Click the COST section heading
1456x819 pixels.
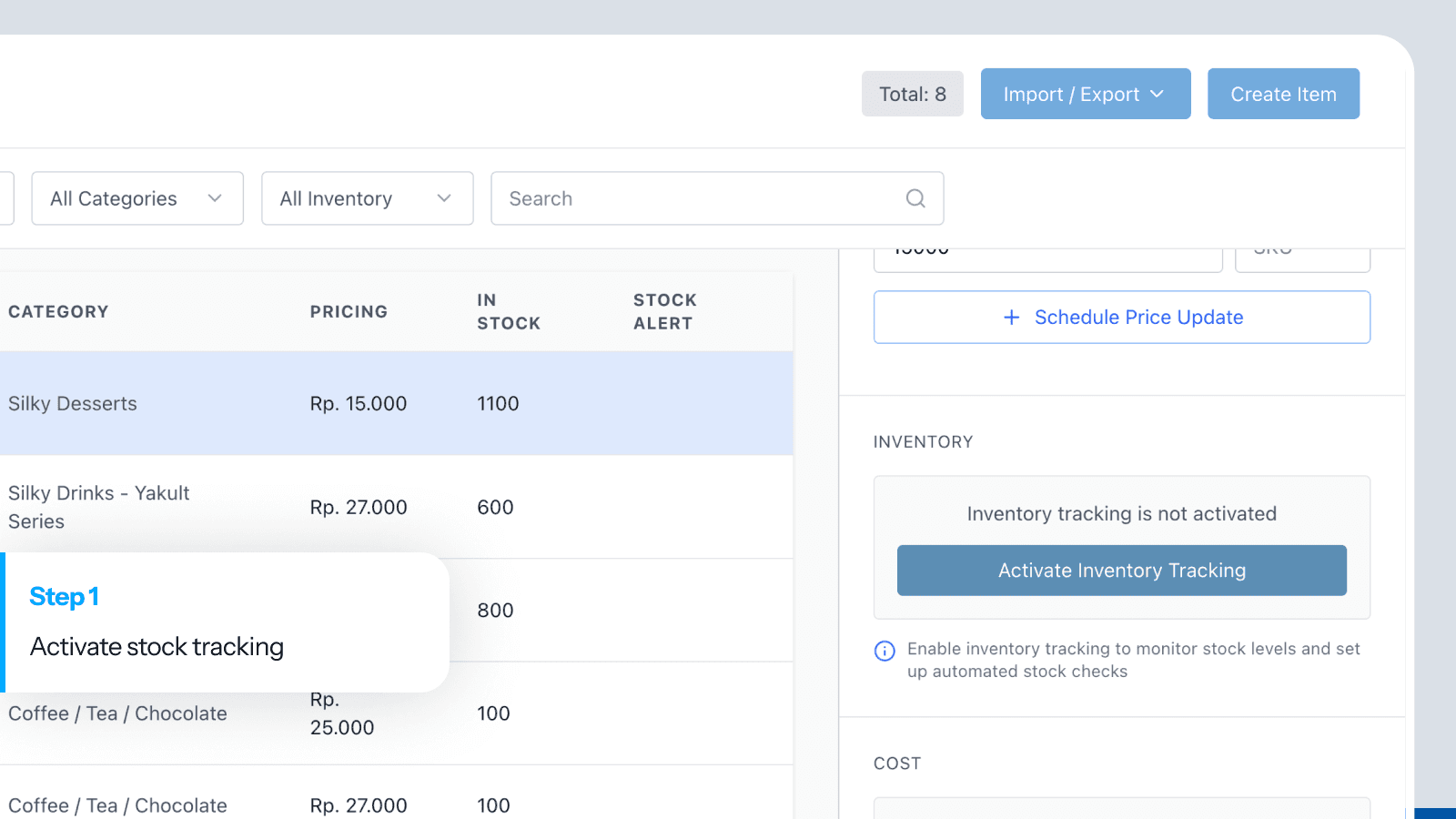click(897, 763)
